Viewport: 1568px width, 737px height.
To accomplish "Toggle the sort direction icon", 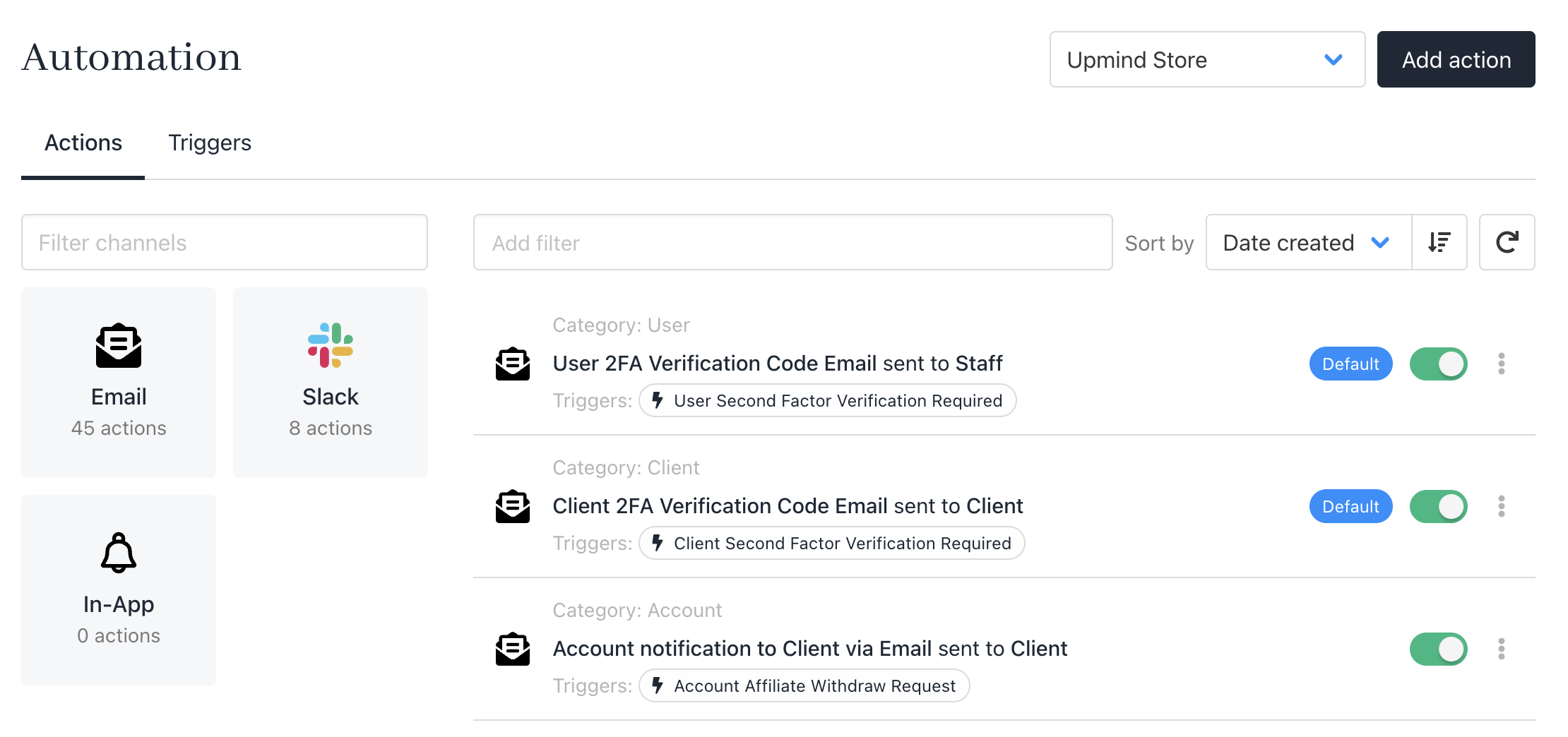I will coord(1439,242).
